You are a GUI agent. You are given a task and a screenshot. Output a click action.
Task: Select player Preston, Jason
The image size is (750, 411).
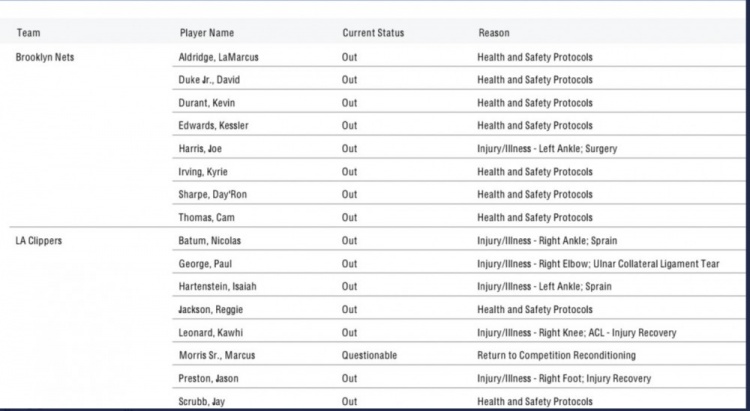[208, 378]
